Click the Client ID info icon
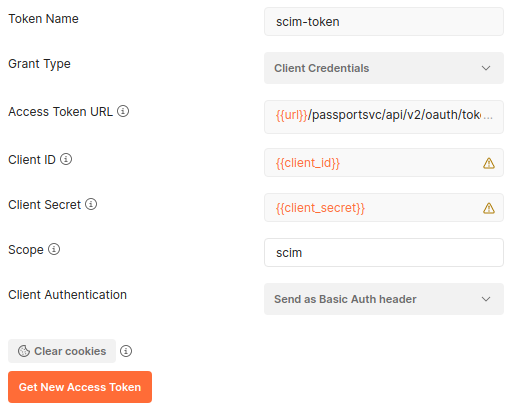The height and width of the screenshot is (411, 515). [x=66, y=159]
